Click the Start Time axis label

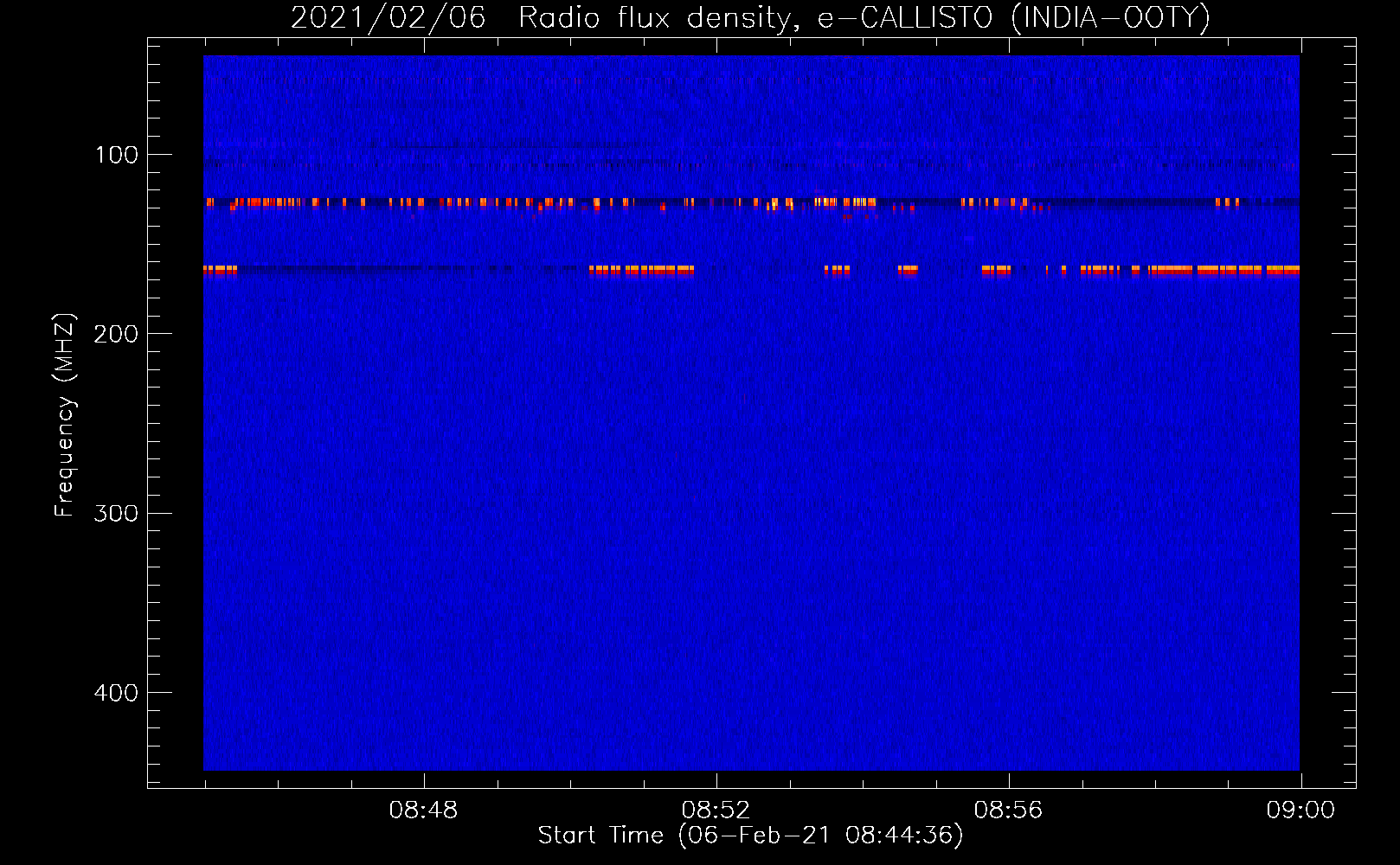pos(750,836)
